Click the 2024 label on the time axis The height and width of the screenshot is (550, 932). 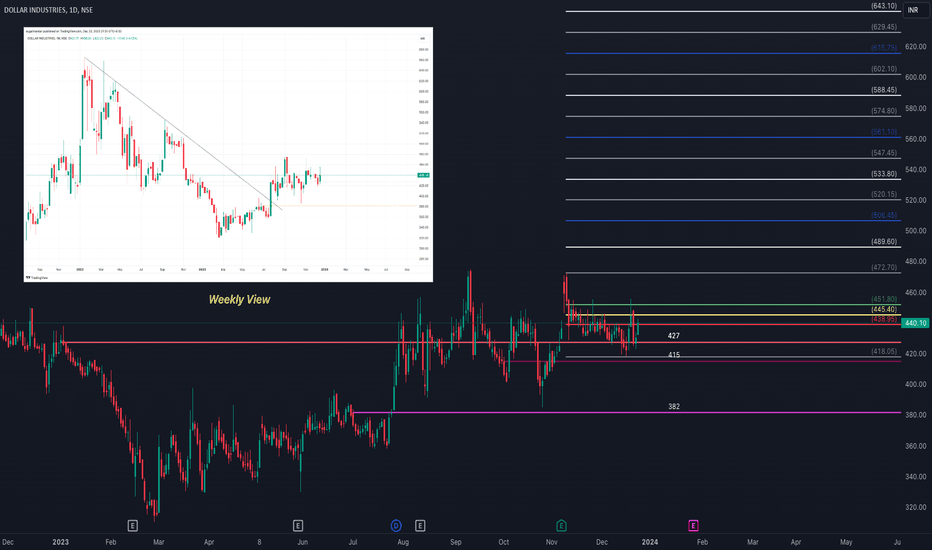pyautogui.click(x=650, y=542)
